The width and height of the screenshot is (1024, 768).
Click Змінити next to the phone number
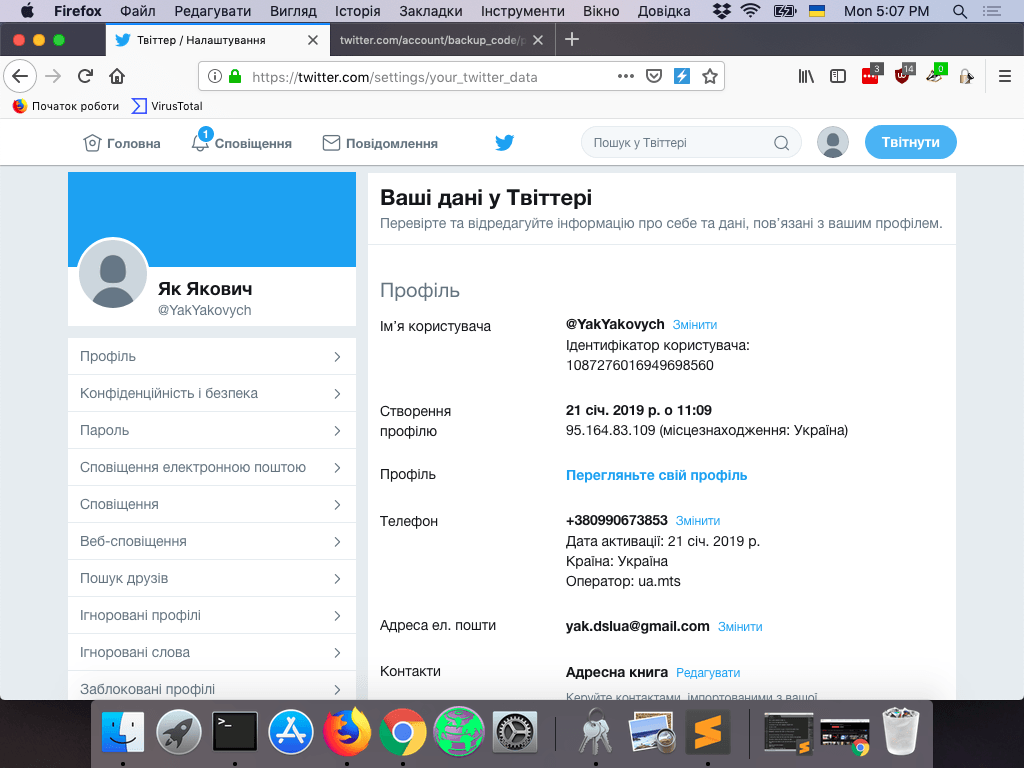pyautogui.click(x=697, y=520)
